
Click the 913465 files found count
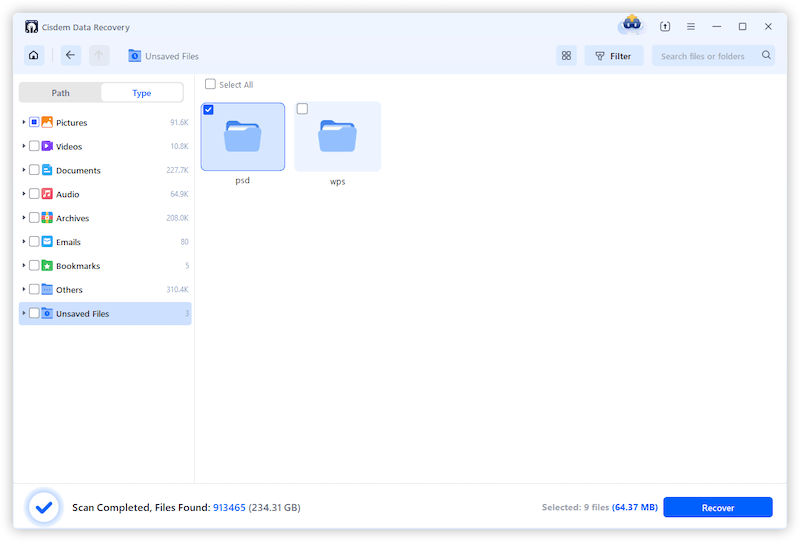(x=229, y=508)
